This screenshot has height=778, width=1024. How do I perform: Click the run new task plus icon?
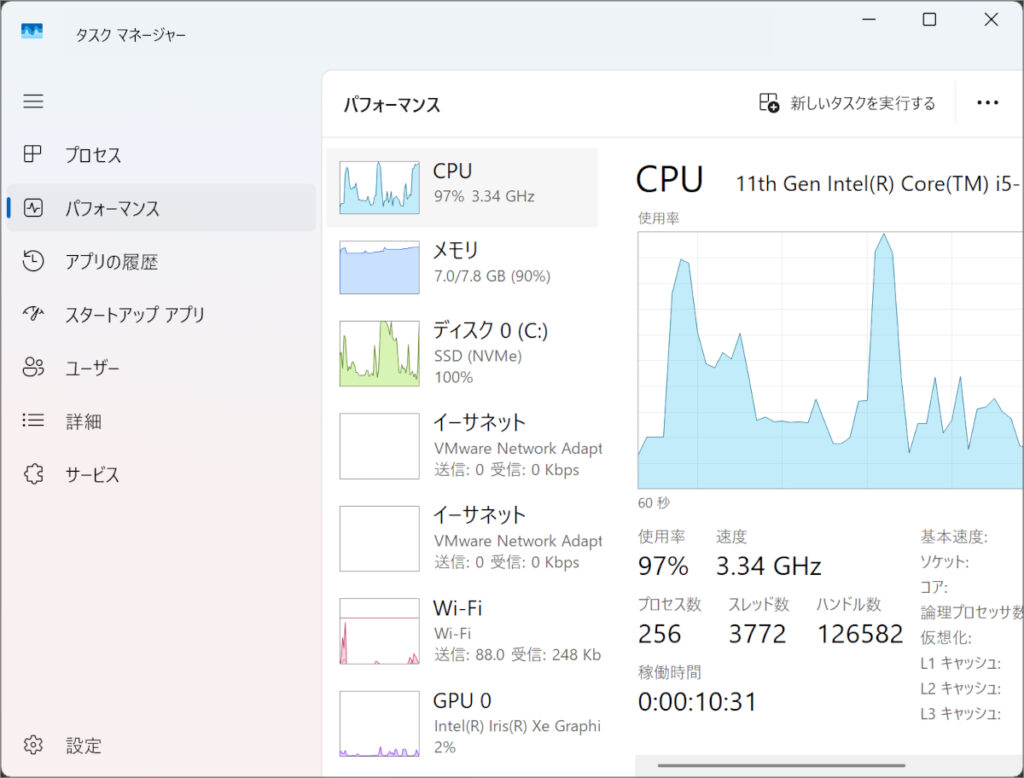pos(768,102)
